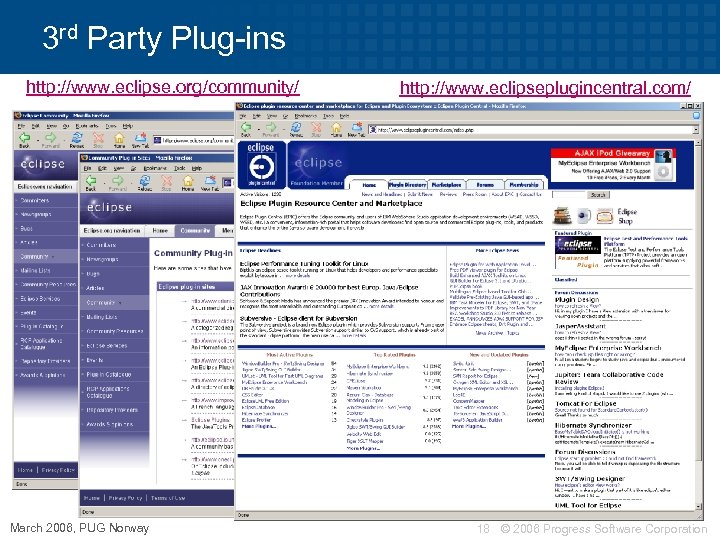
Task: Click the eclipse plugin central logo
Action: [261, 165]
